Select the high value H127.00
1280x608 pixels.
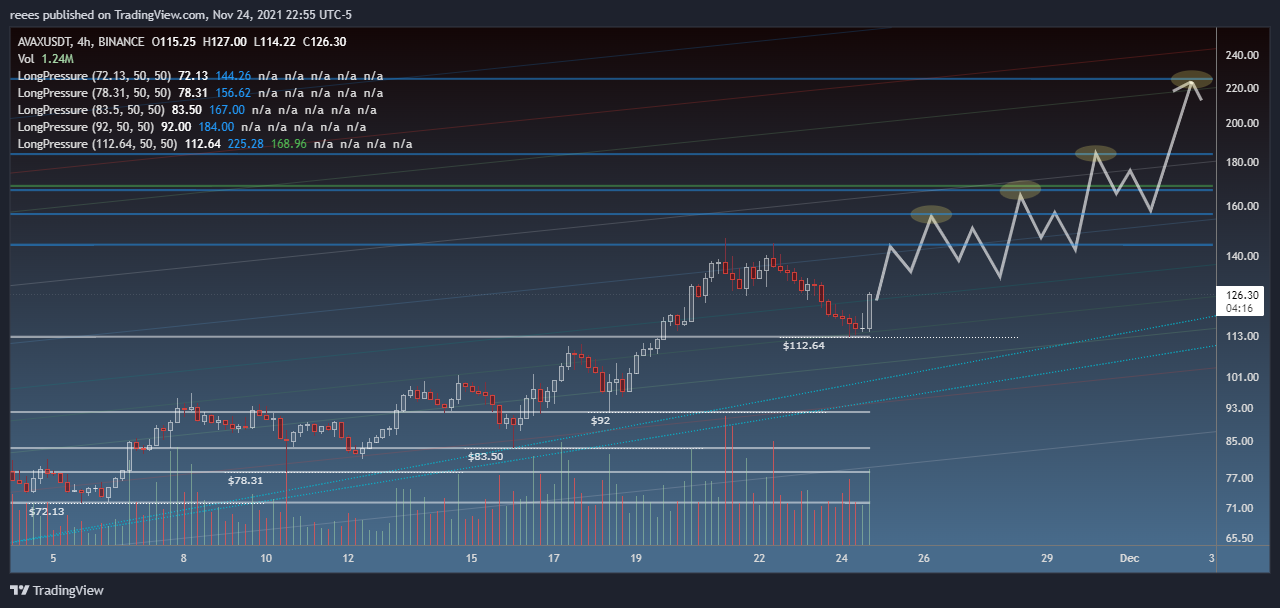224,42
